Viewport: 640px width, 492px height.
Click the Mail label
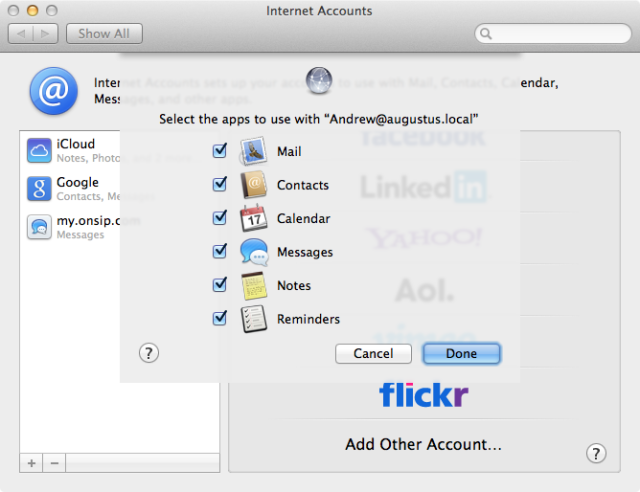(289, 151)
